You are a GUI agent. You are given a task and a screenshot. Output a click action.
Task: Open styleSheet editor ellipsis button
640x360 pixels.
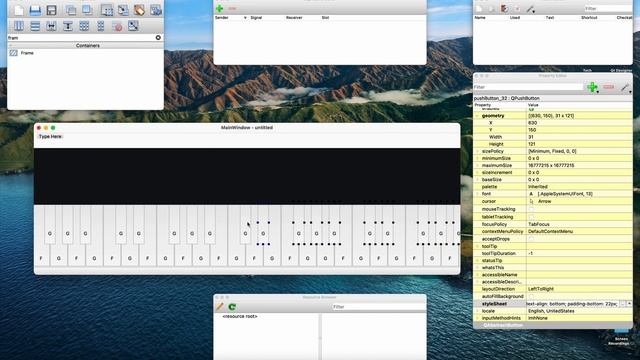(x=622, y=304)
